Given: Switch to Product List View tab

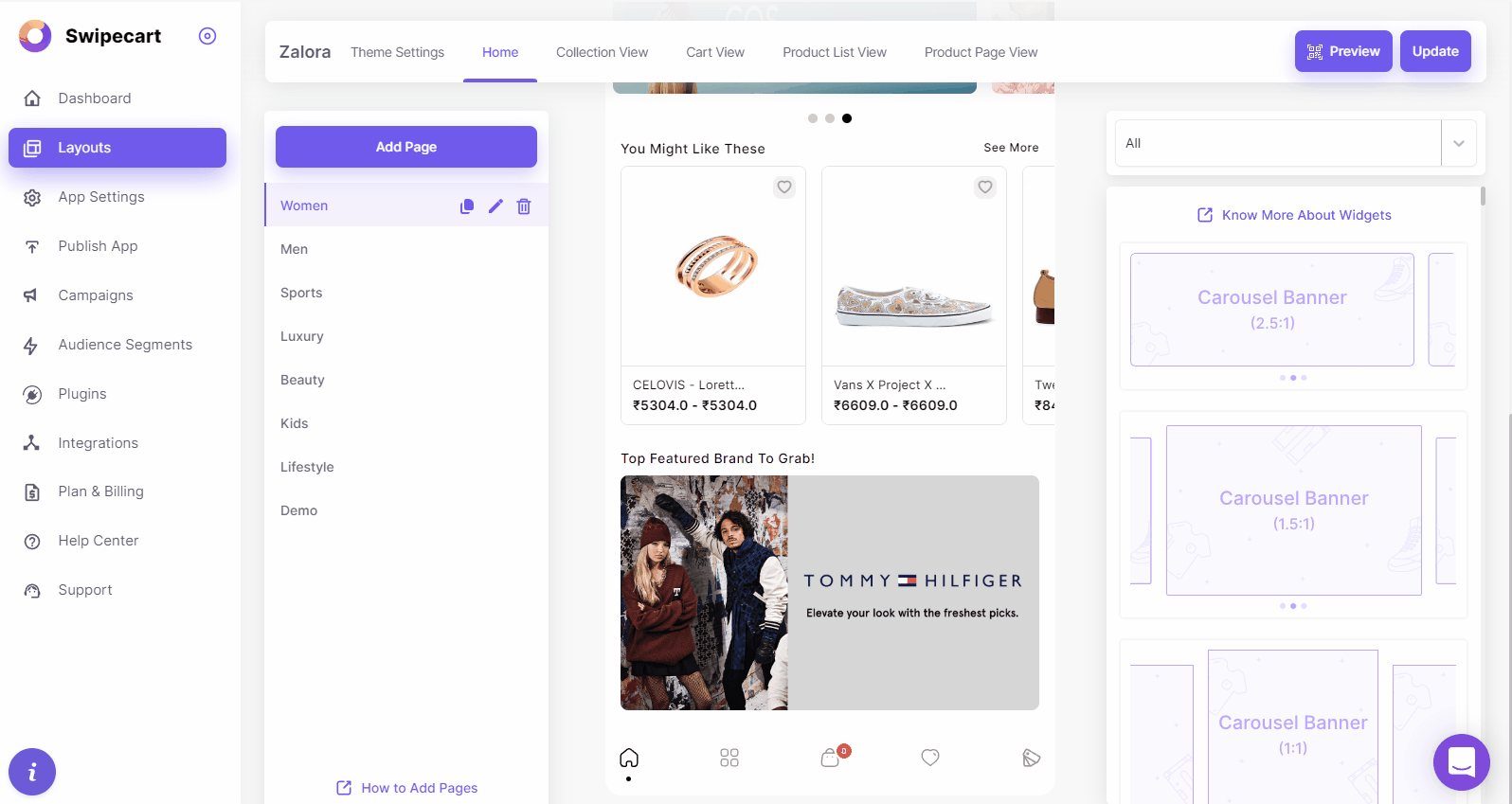Looking at the screenshot, I should point(835,52).
